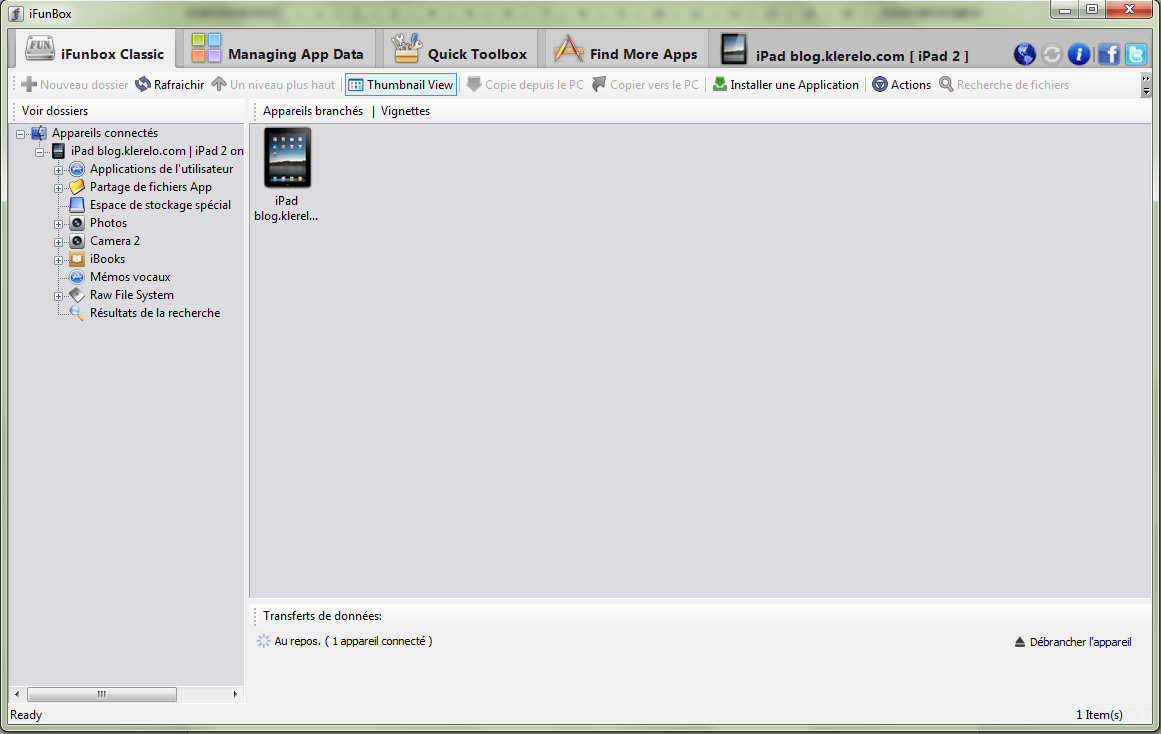Click Installer une Application
The height and width of the screenshot is (734, 1161).
click(x=786, y=84)
